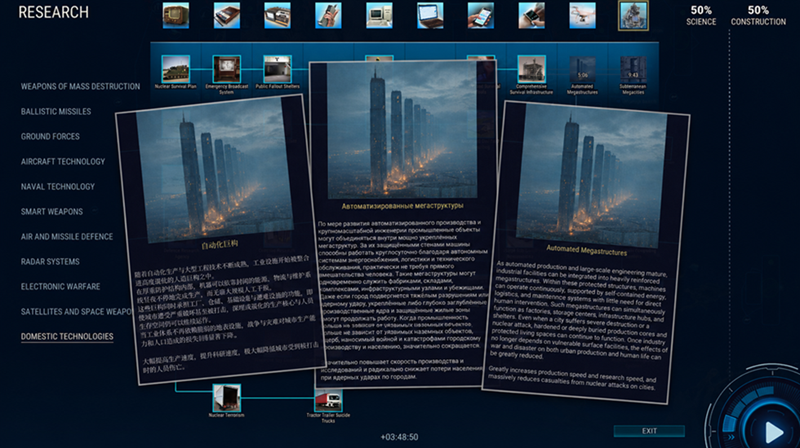Select the desktop PC era icon
Viewport: 800px width, 448px height.
[x=379, y=15]
